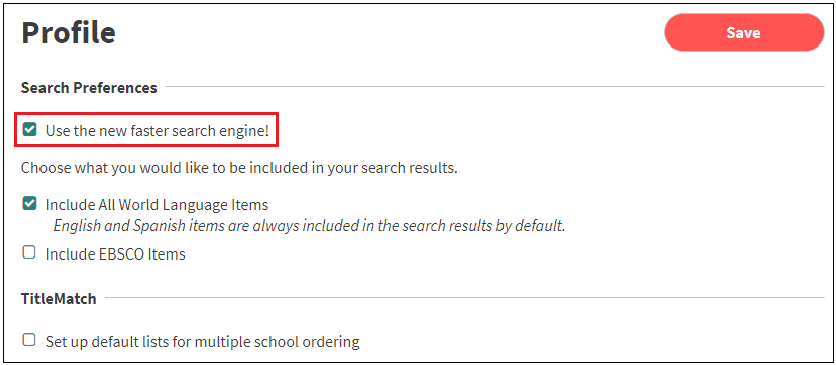Enable the Include EBSCO Items checkbox
Viewport: 836px width, 365px height.
click(29, 253)
